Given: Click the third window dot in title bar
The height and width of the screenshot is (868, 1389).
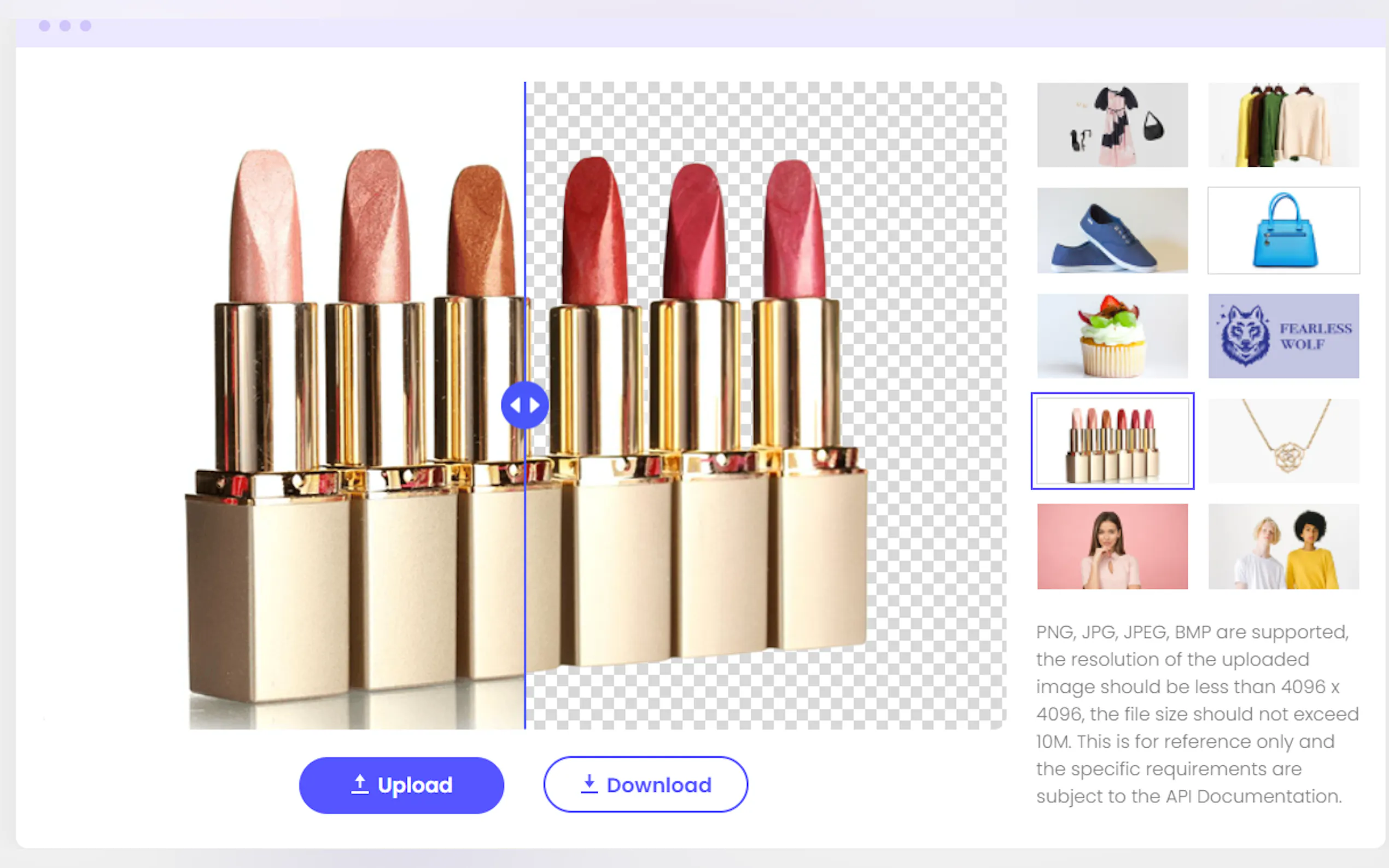Looking at the screenshot, I should pyautogui.click(x=85, y=26).
